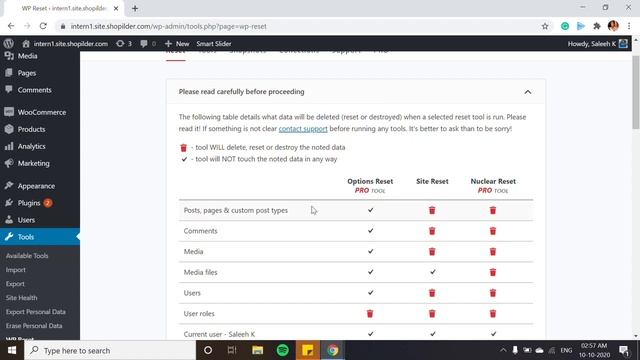The image size is (640, 360).
Task: Open Available Tools submenu item
Action: click(27, 256)
